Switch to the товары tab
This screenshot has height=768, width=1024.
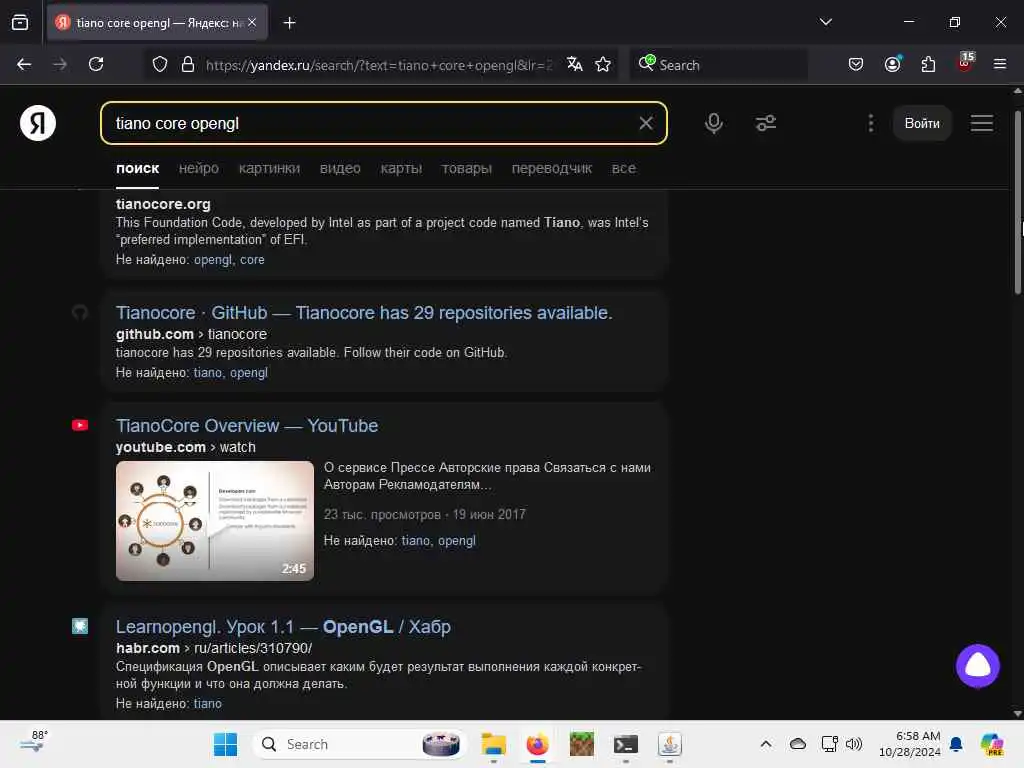coord(466,168)
